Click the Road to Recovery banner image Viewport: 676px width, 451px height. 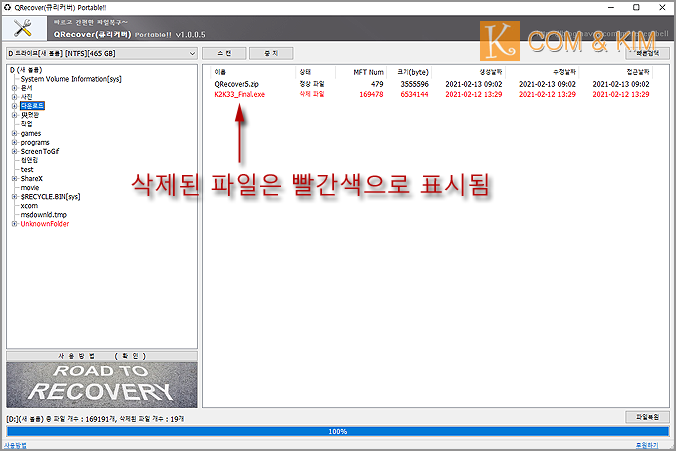(x=102, y=385)
